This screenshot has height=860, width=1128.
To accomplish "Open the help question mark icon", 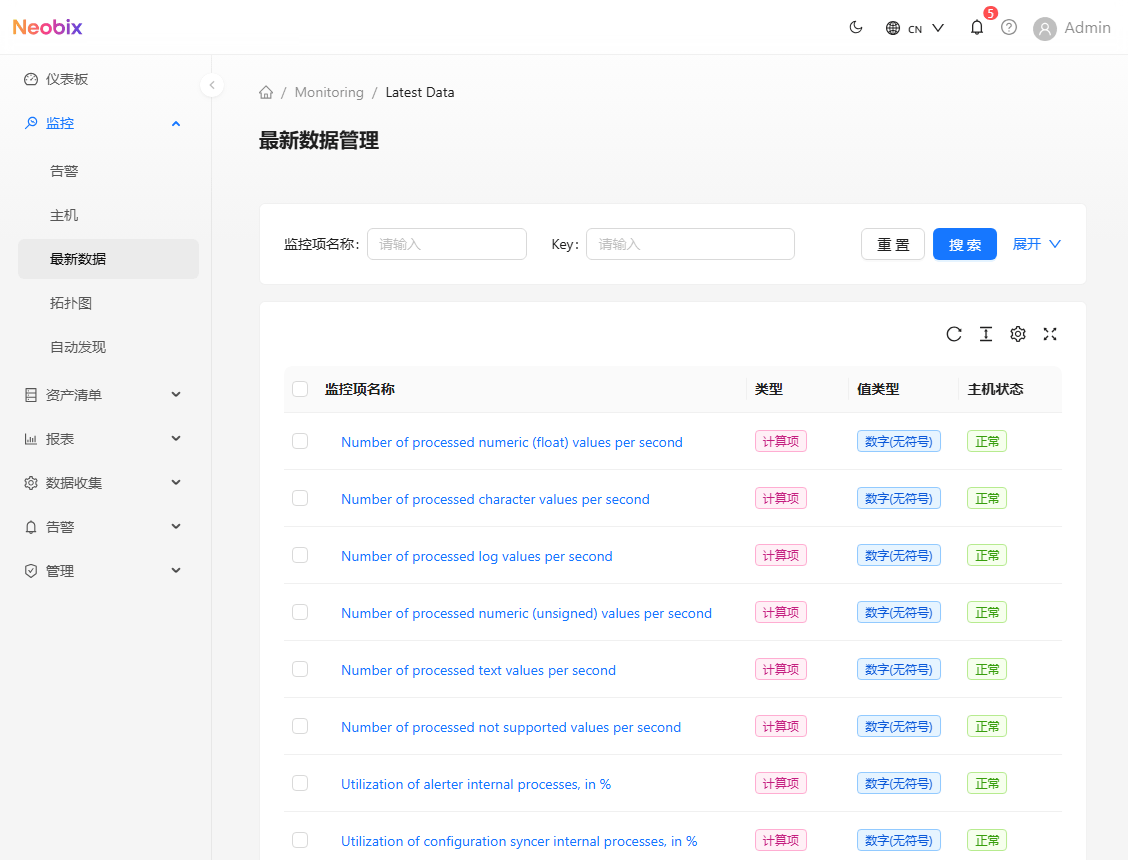I will 1009,28.
